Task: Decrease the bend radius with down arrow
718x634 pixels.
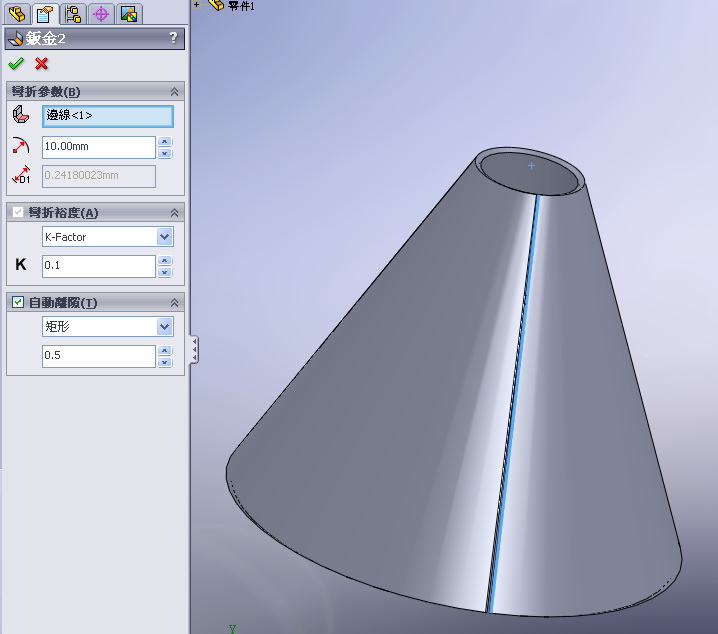Action: [165, 153]
